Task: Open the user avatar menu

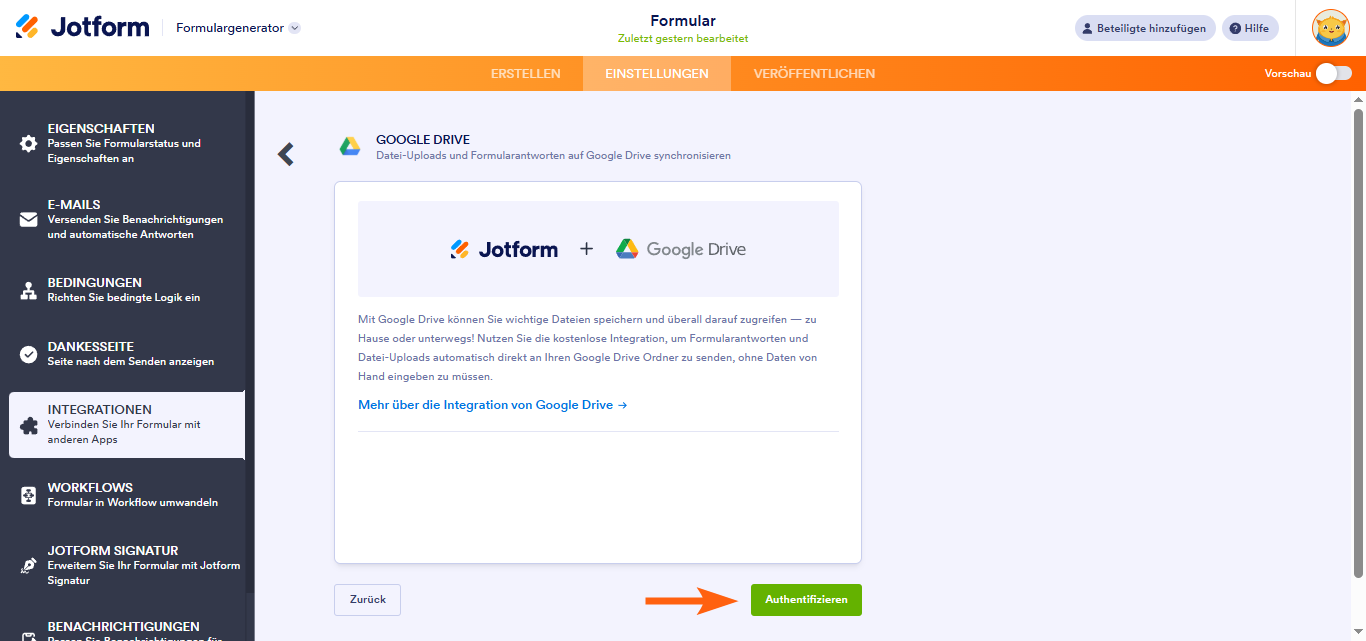Action: tap(1330, 28)
